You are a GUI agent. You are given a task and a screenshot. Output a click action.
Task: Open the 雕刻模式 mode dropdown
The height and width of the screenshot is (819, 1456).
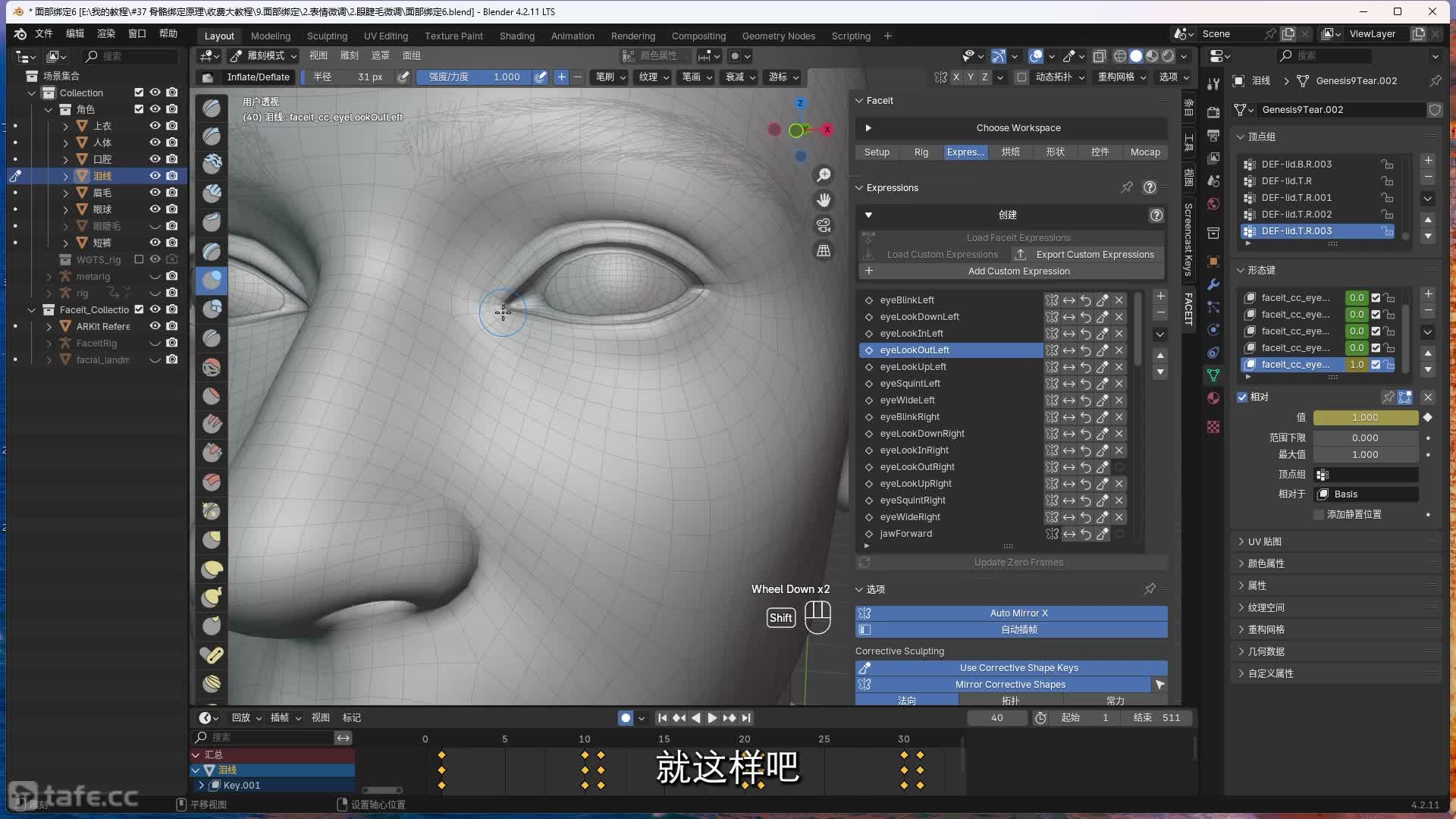(x=262, y=56)
